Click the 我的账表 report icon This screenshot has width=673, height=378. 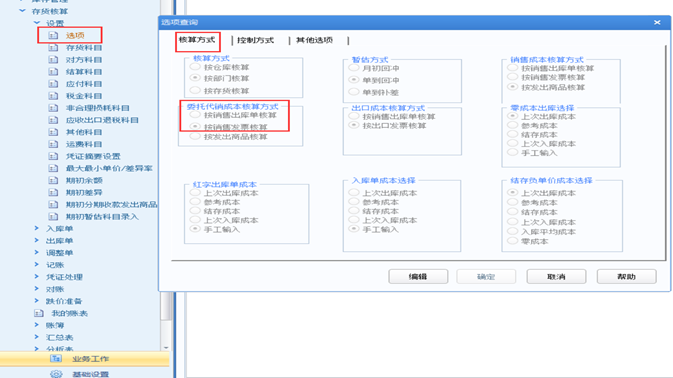[x=39, y=313]
